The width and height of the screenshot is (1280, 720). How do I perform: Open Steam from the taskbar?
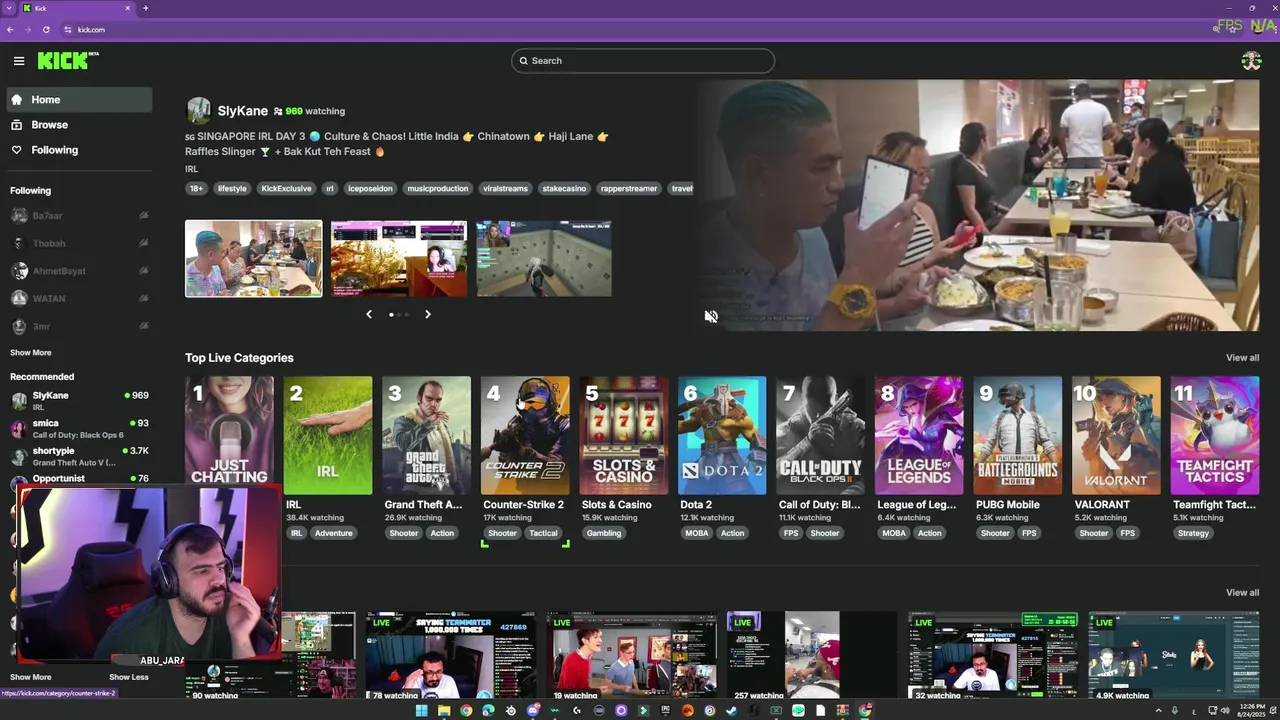[732, 711]
